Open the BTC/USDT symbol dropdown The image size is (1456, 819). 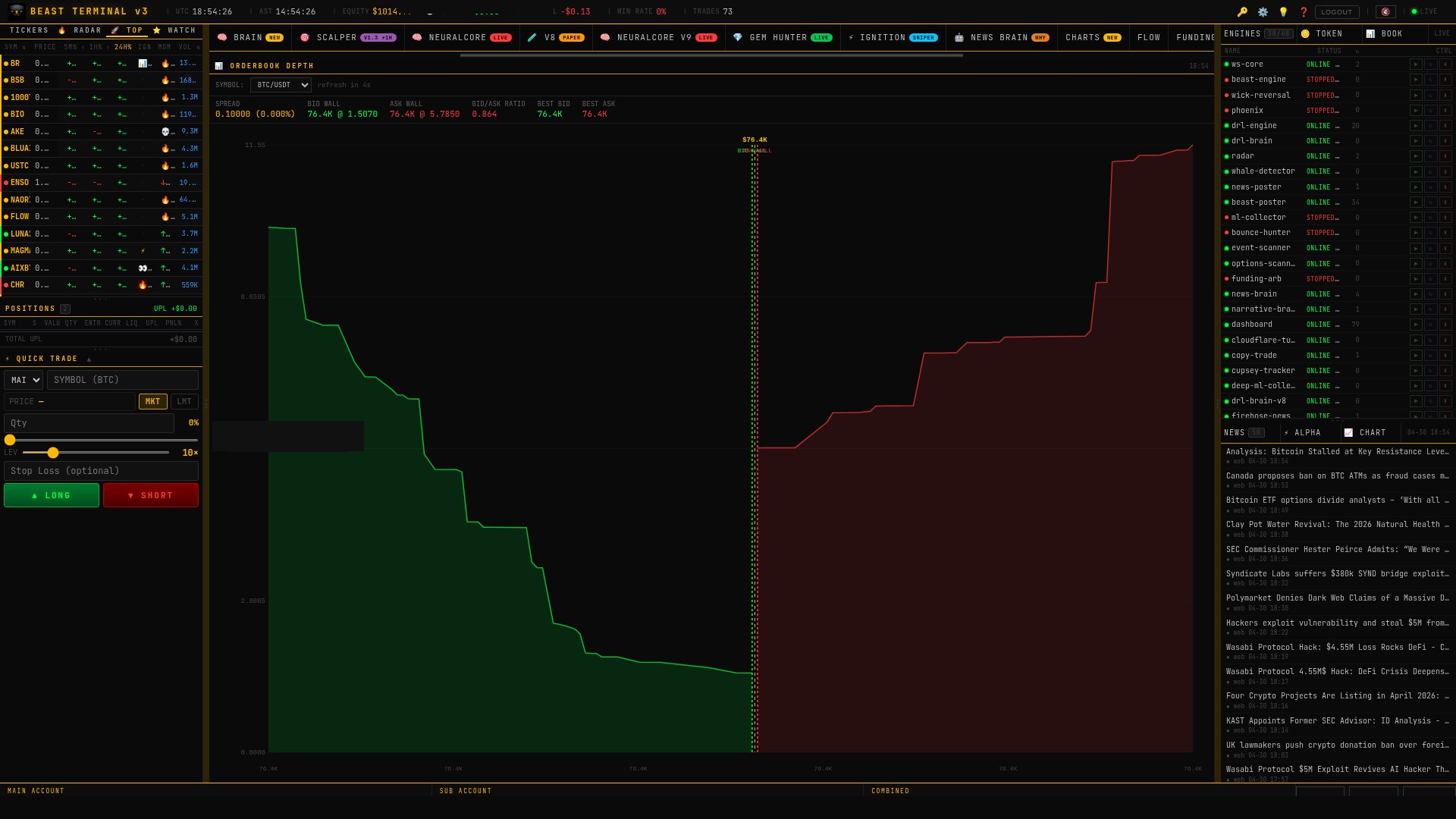(281, 85)
